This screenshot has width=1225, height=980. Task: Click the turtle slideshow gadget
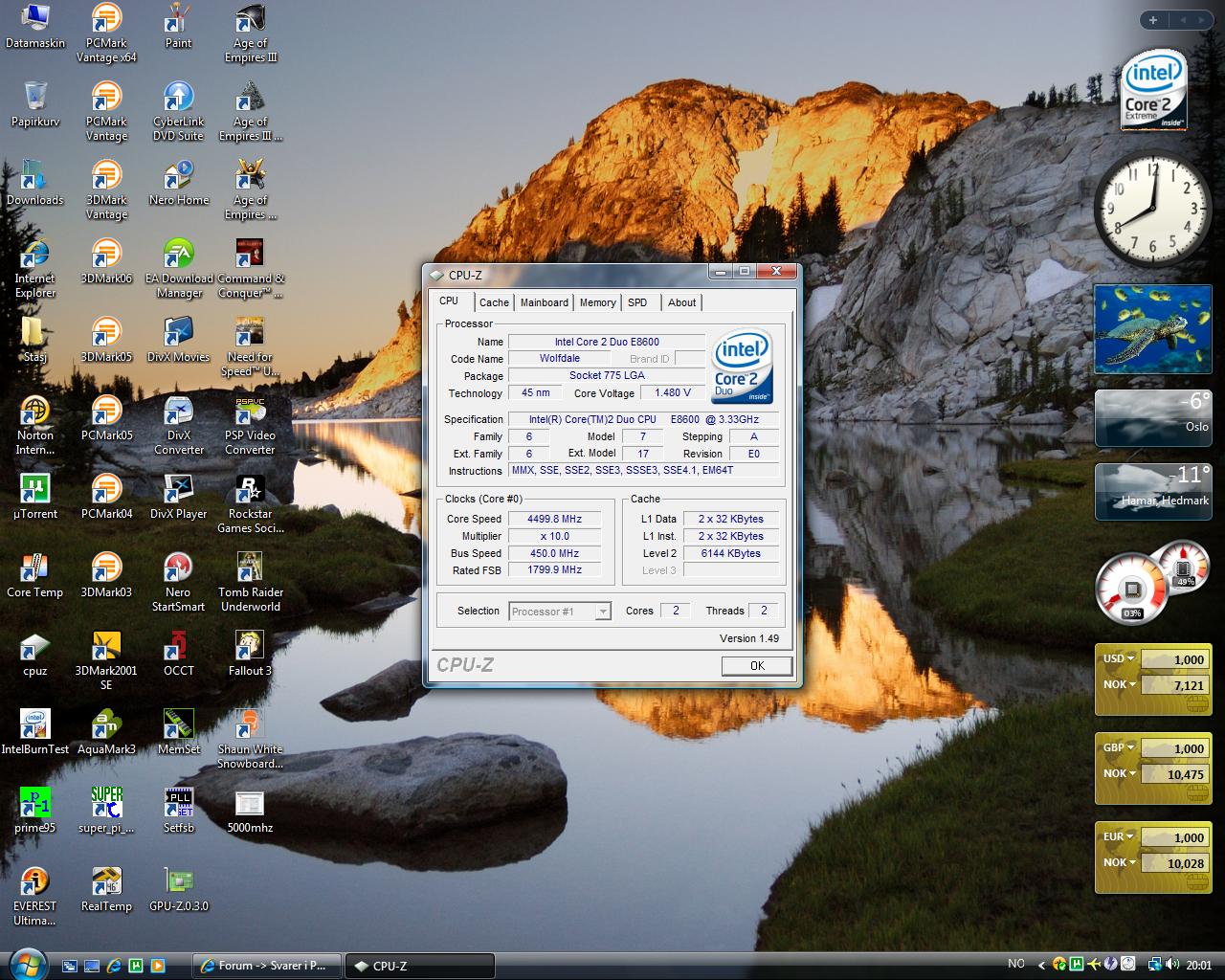pos(1154,329)
